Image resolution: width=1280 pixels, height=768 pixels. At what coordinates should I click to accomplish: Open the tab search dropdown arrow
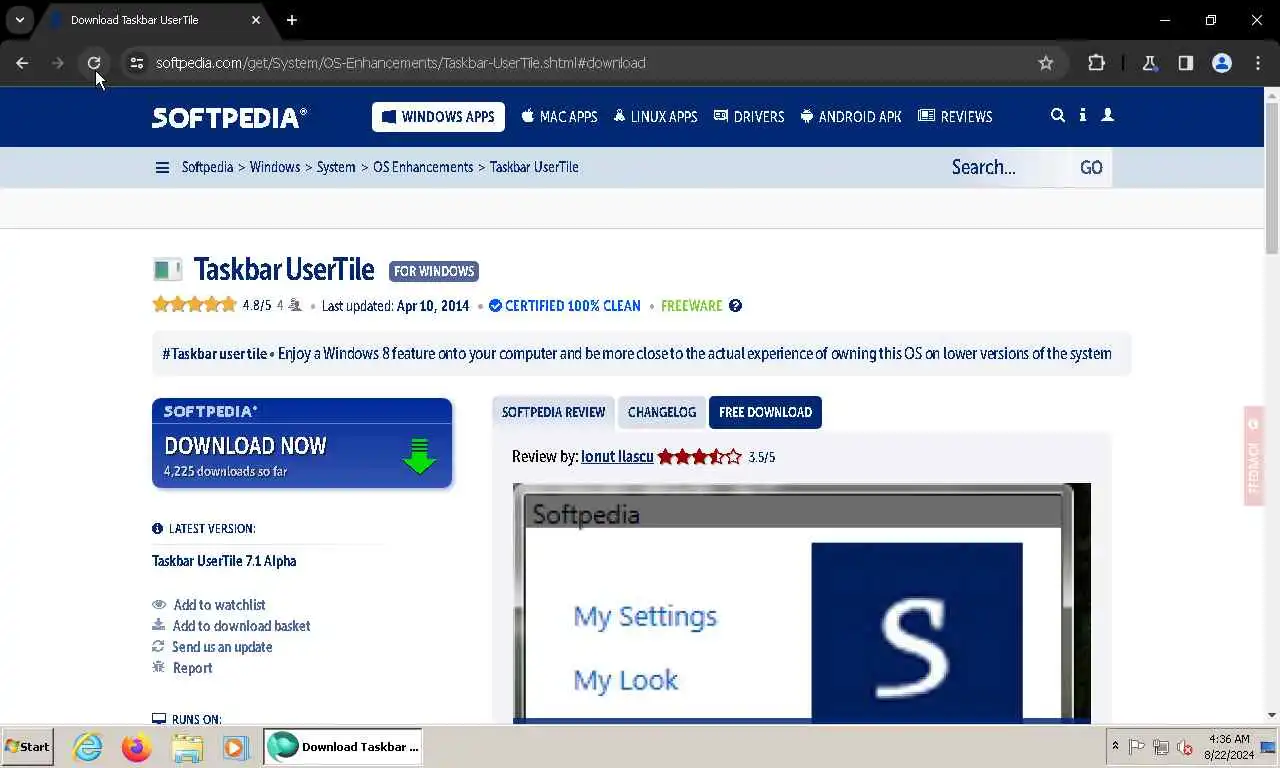pyautogui.click(x=20, y=20)
